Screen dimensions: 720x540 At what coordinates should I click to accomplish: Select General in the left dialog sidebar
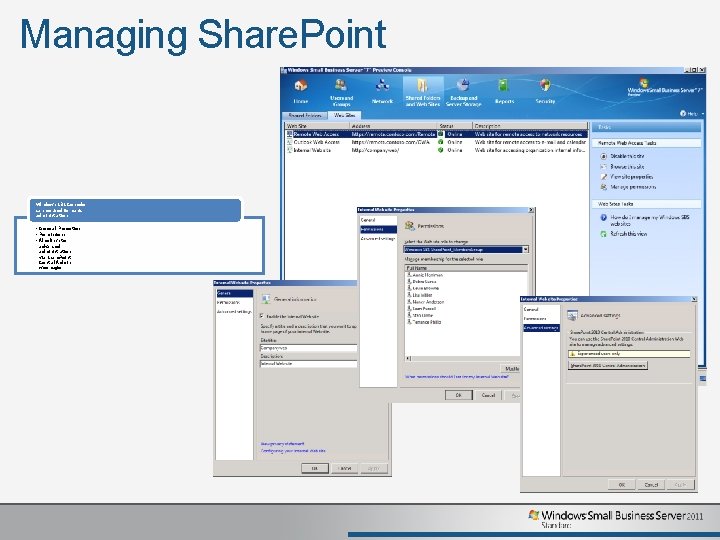pos(234,293)
